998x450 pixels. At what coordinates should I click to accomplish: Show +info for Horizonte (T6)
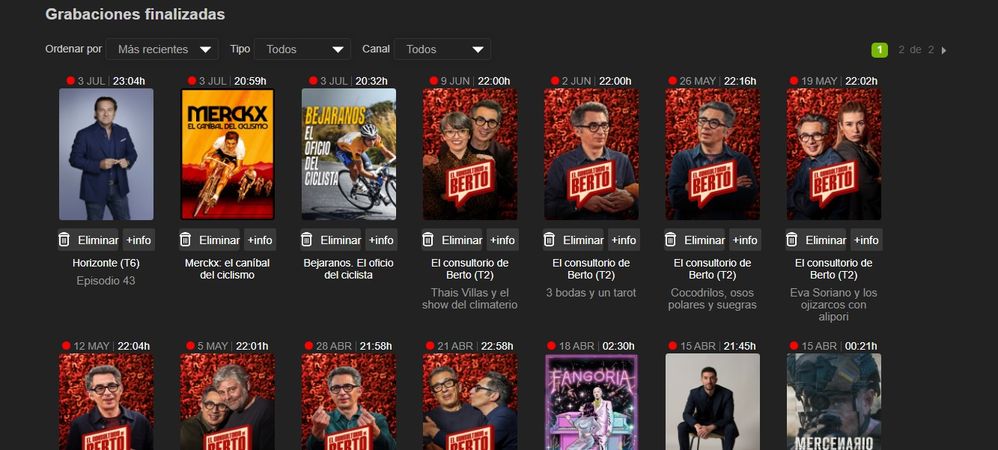coord(140,240)
